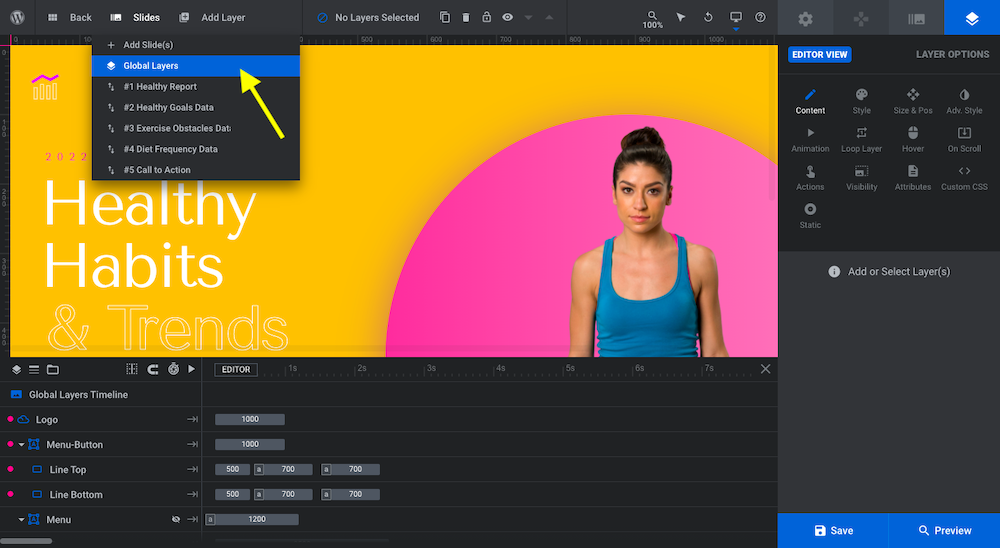Image resolution: width=1000 pixels, height=548 pixels.
Task: Open the Loop Layer option
Action: pos(862,140)
